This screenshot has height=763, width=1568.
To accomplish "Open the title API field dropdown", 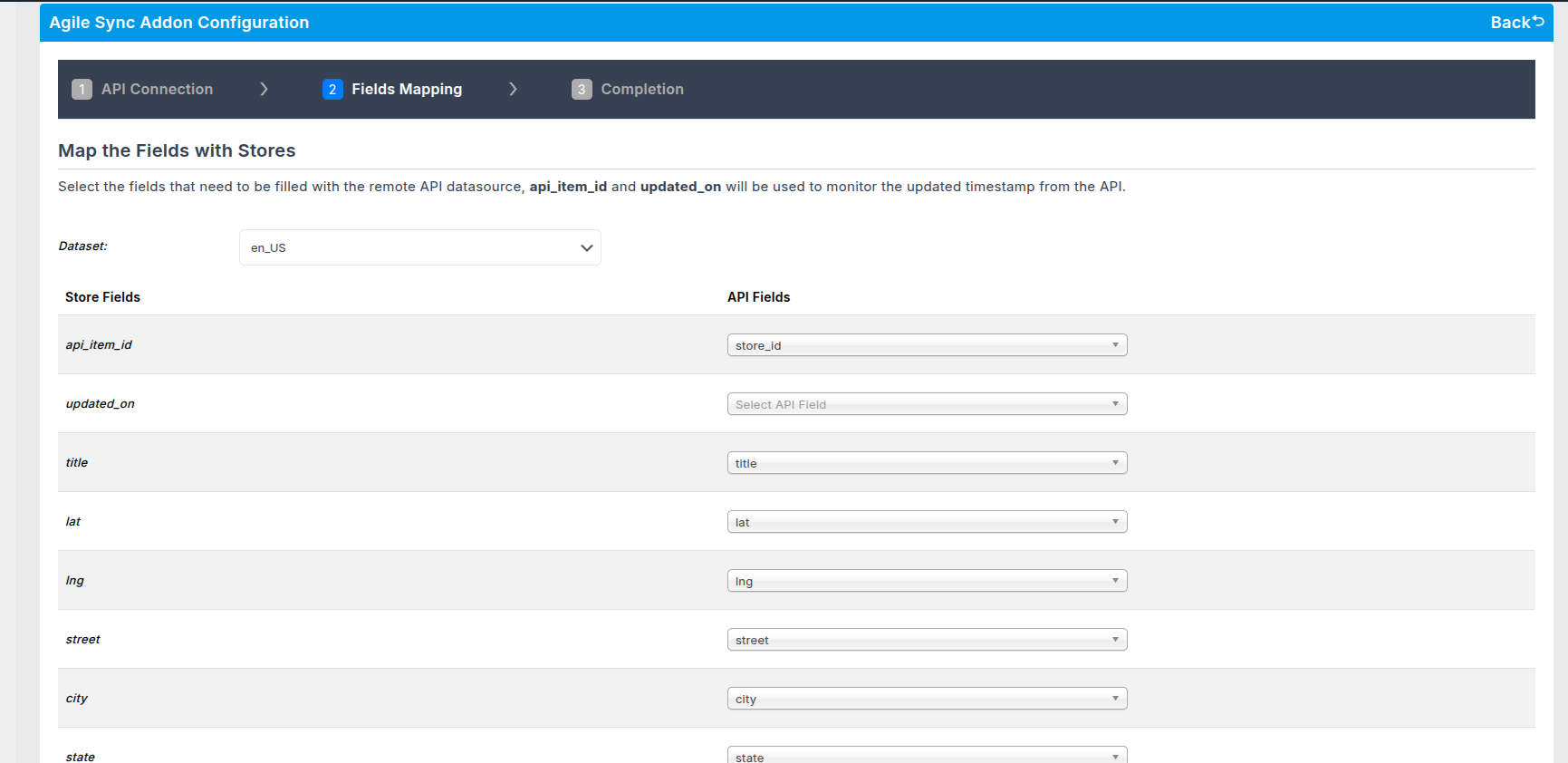I will [927, 463].
